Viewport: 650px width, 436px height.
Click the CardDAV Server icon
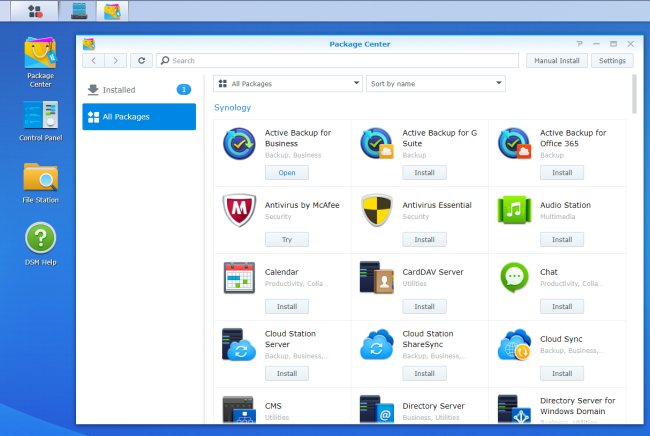[376, 277]
